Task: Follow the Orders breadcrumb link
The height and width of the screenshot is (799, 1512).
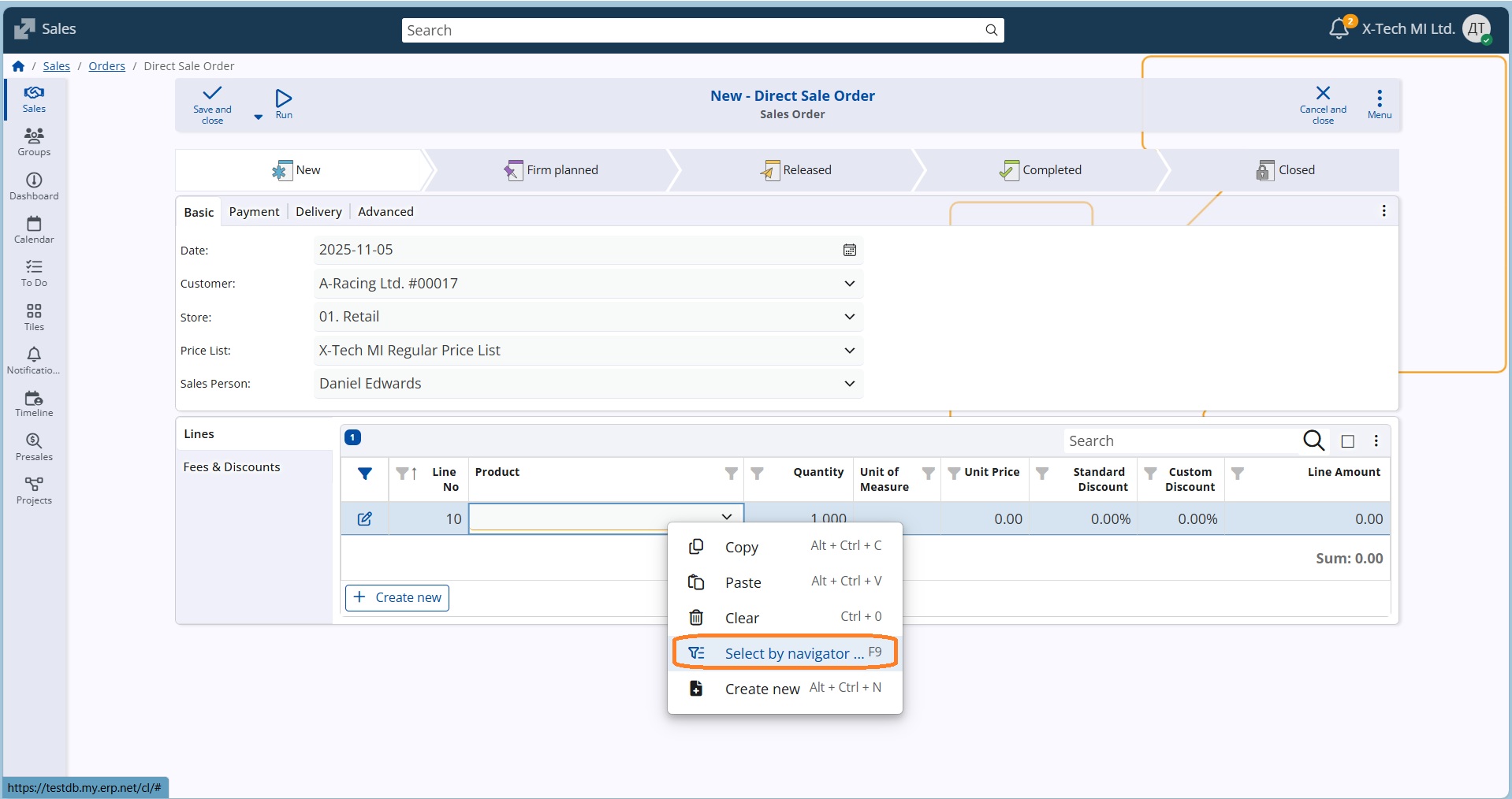Action: (106, 66)
